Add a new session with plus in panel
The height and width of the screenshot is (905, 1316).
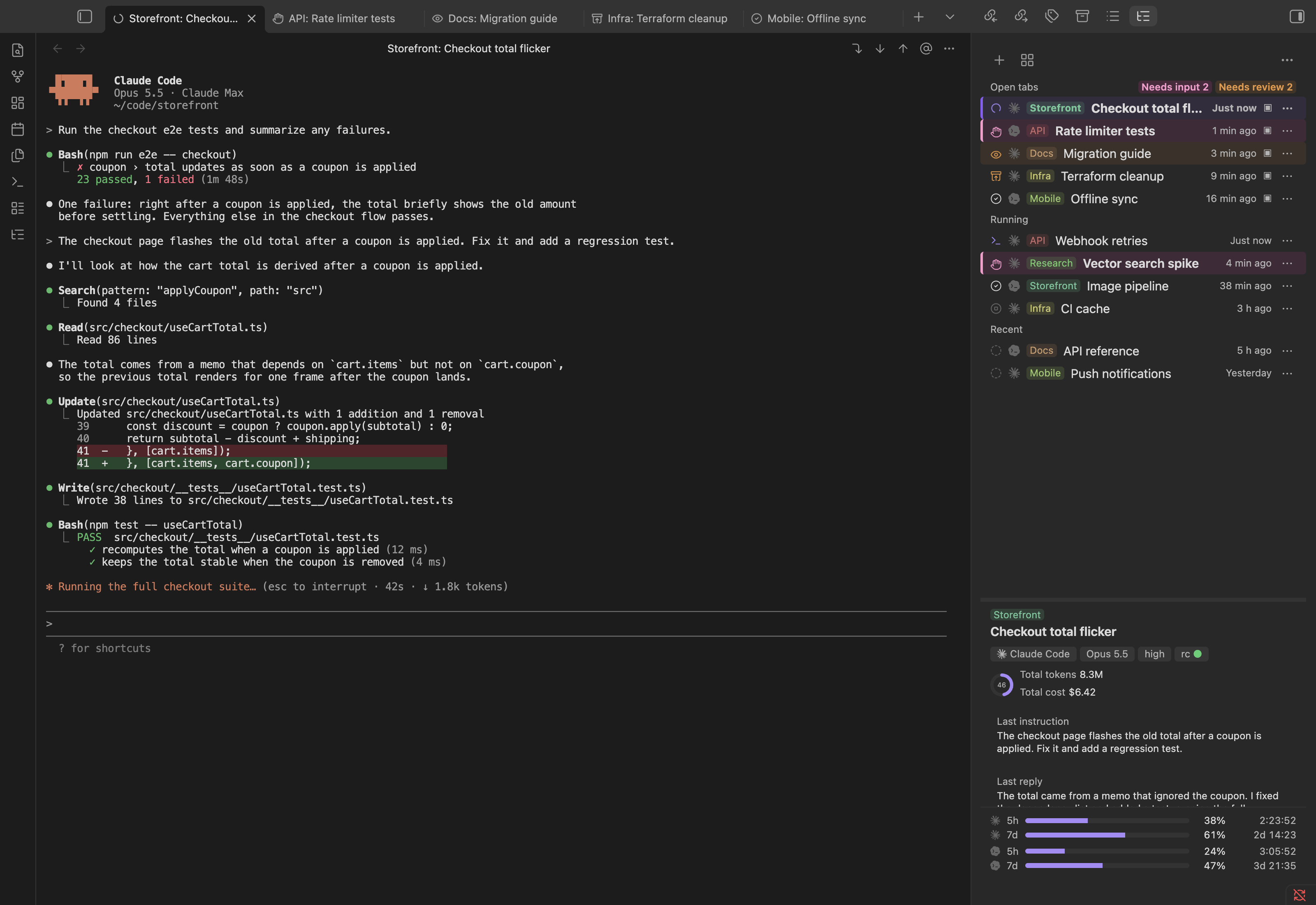pyautogui.click(x=999, y=60)
